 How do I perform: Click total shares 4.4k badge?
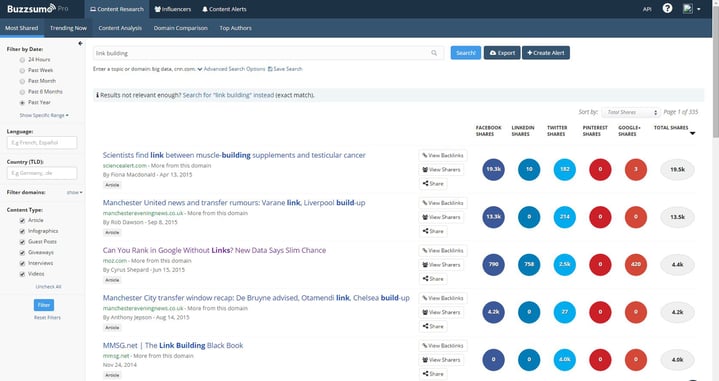[677, 265]
